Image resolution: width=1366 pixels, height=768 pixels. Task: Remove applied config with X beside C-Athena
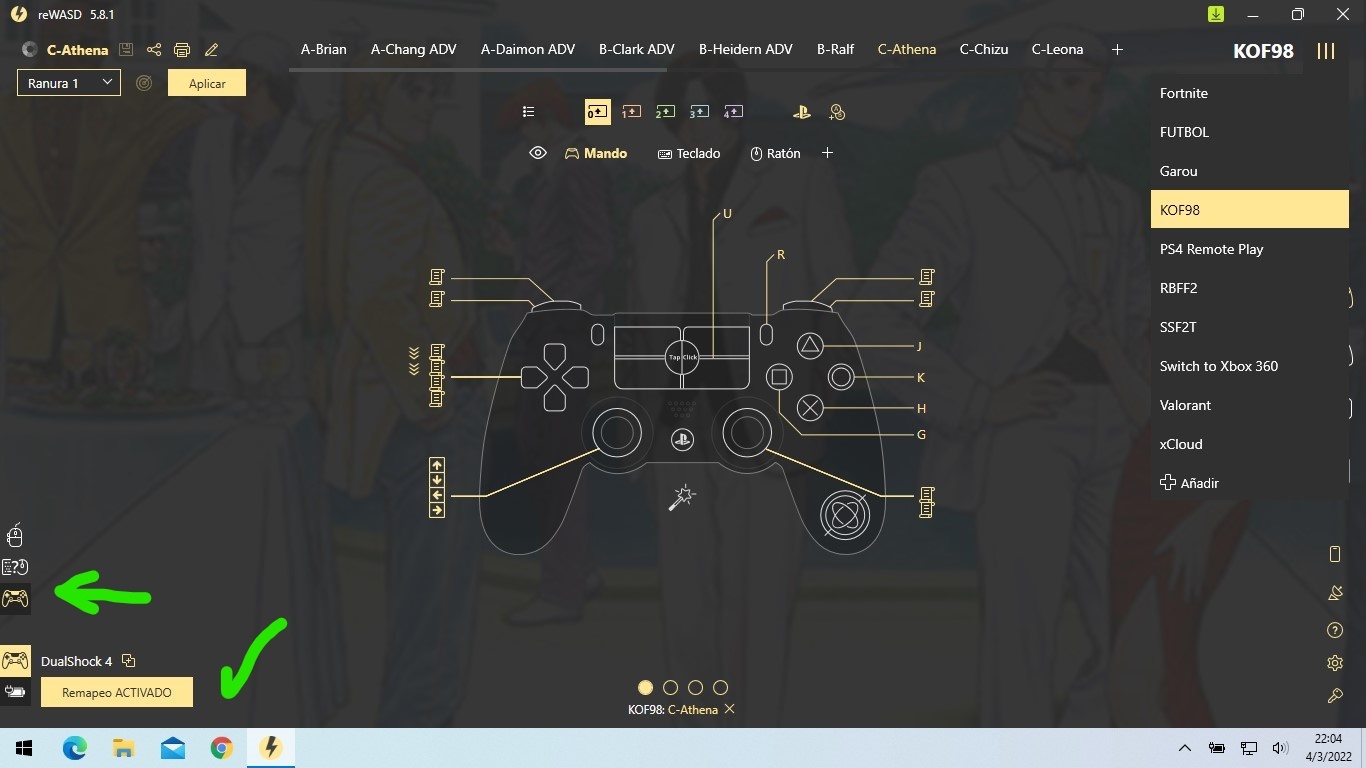click(729, 709)
